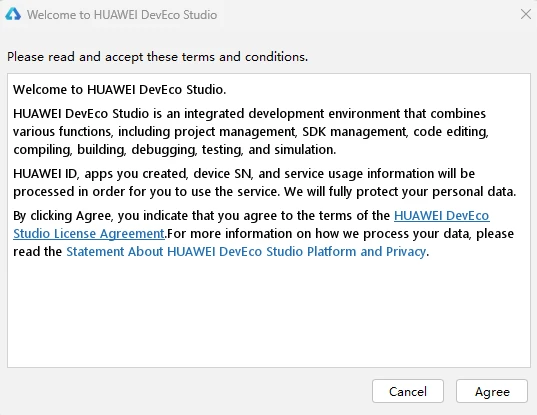Click the Agree button

pyautogui.click(x=492, y=391)
